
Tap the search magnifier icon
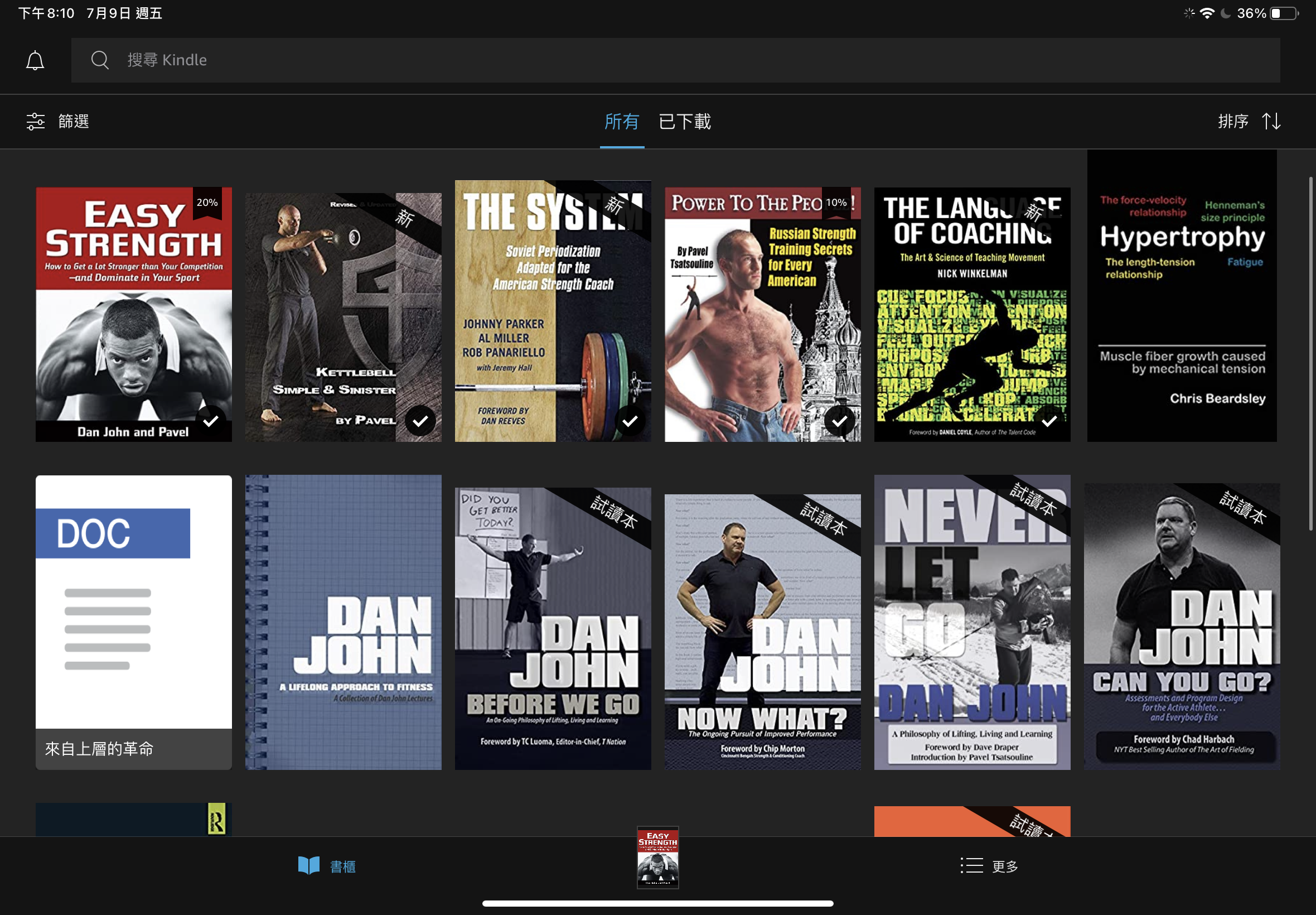pyautogui.click(x=100, y=60)
